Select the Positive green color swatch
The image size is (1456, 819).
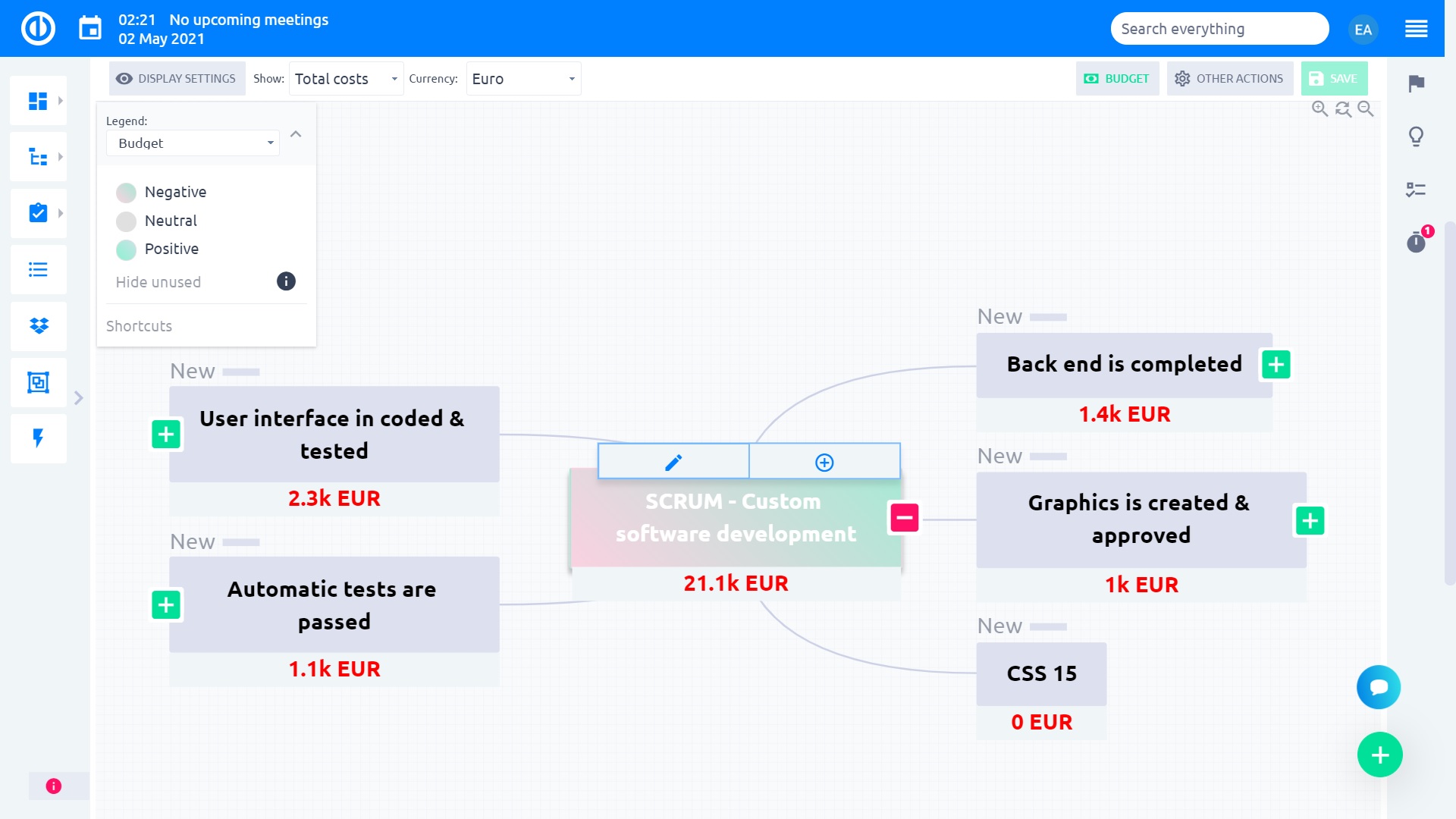coord(126,249)
